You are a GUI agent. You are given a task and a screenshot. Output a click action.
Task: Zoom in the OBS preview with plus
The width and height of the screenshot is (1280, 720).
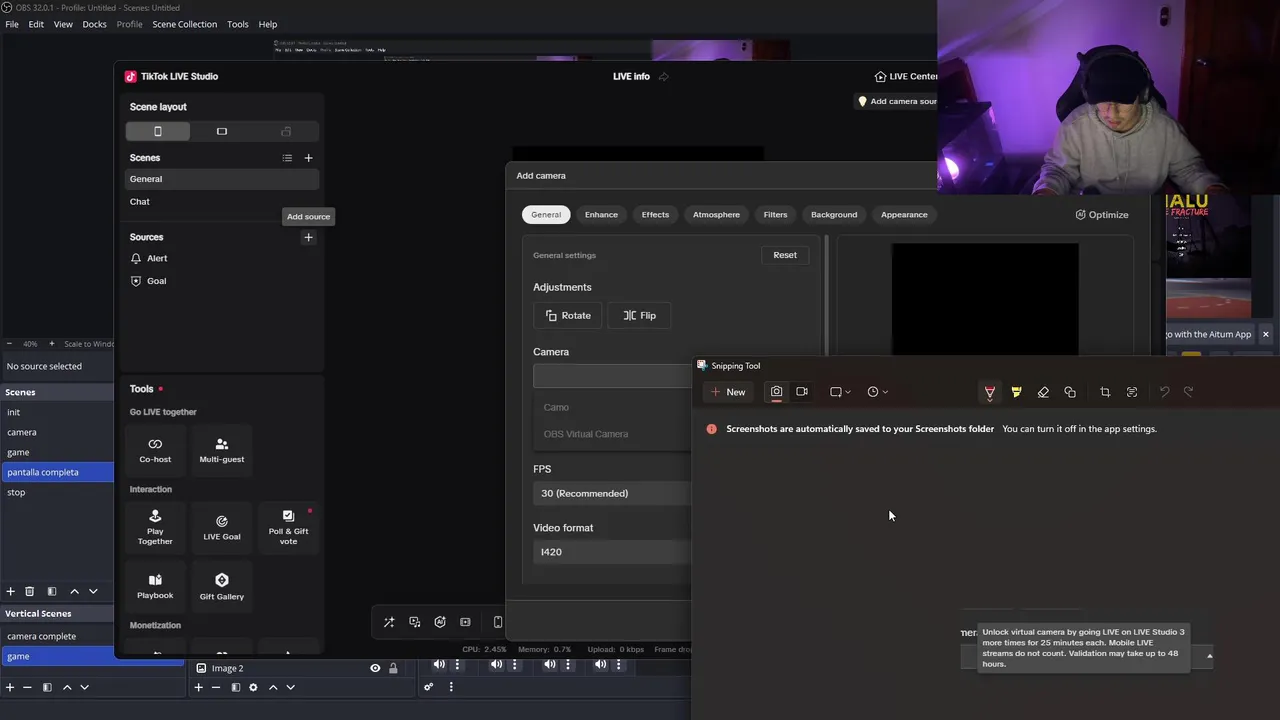coord(52,344)
